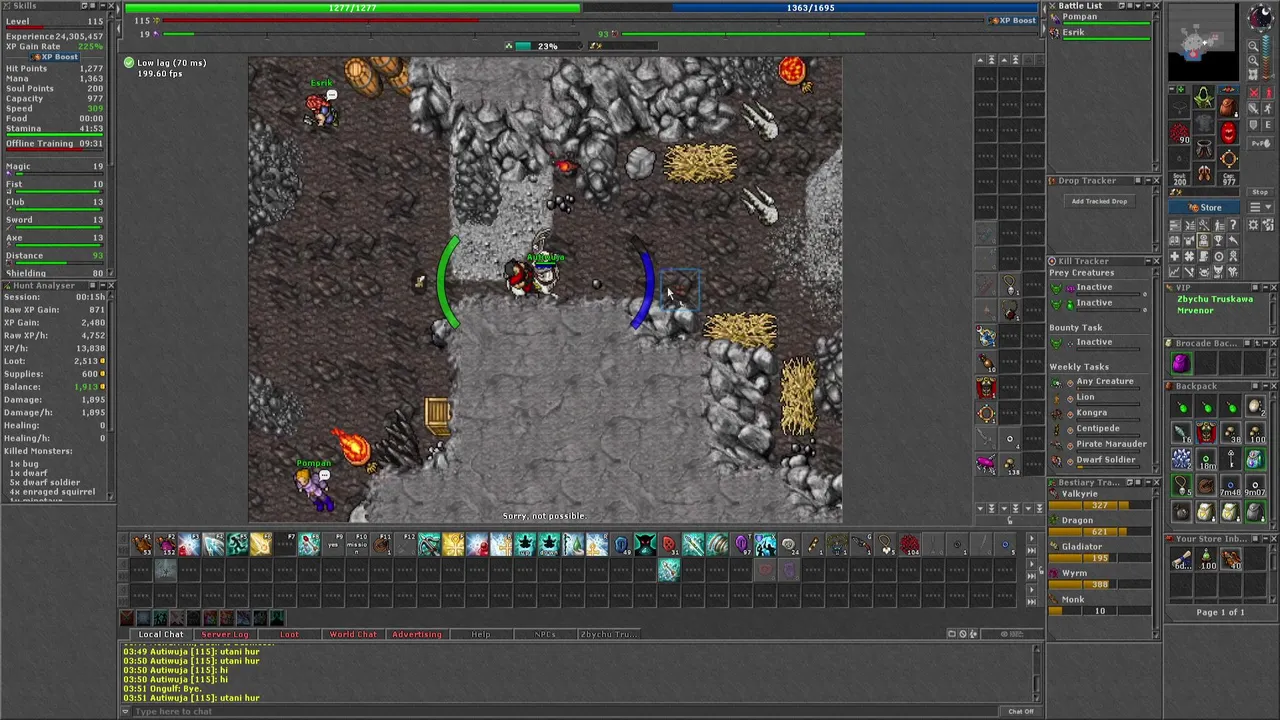
Task: Open the Store button
Action: [x=1204, y=207]
